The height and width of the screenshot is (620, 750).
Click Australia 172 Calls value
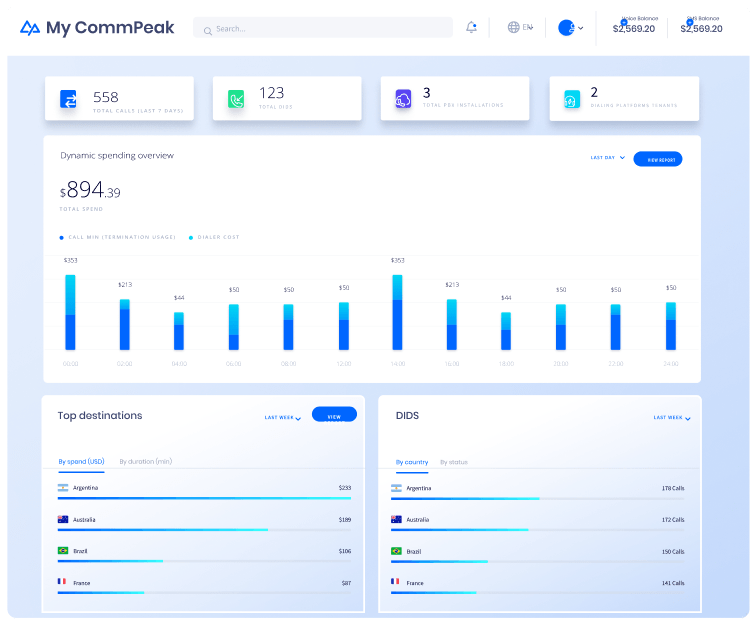point(673,520)
